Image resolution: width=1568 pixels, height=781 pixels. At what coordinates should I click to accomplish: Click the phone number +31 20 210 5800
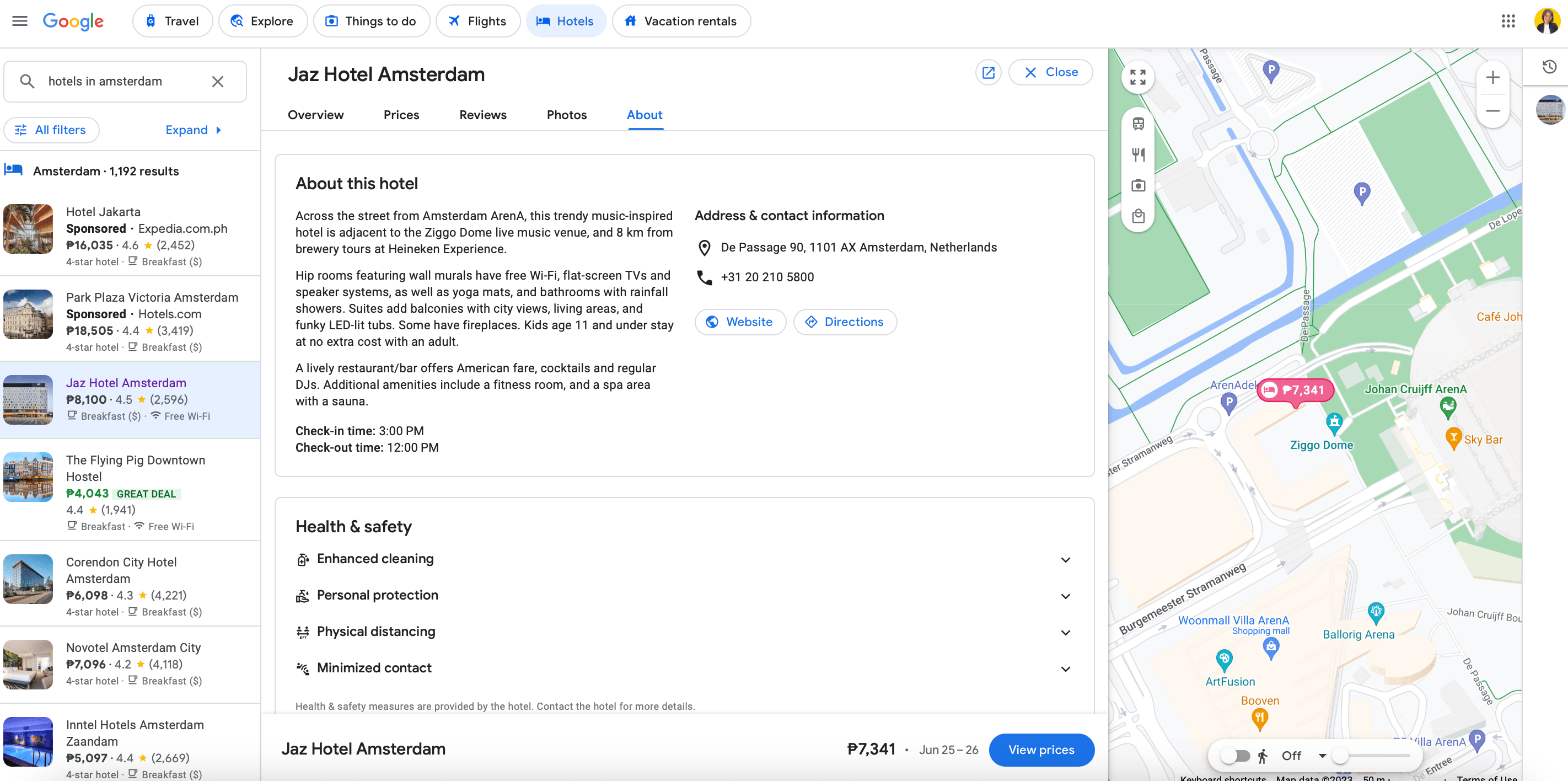[x=767, y=277]
